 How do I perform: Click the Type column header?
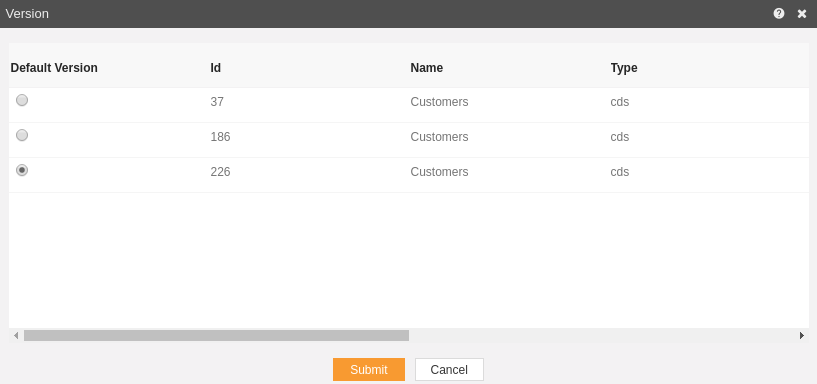click(624, 68)
